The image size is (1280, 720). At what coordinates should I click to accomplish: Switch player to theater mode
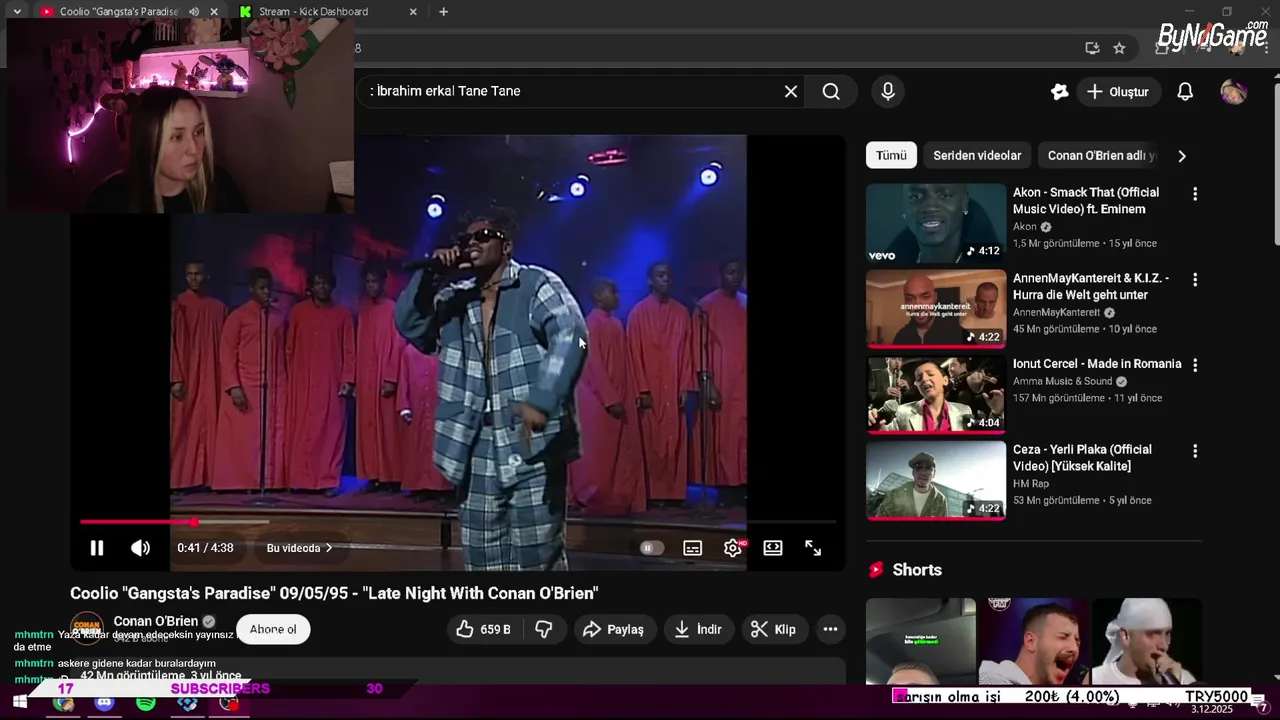773,548
